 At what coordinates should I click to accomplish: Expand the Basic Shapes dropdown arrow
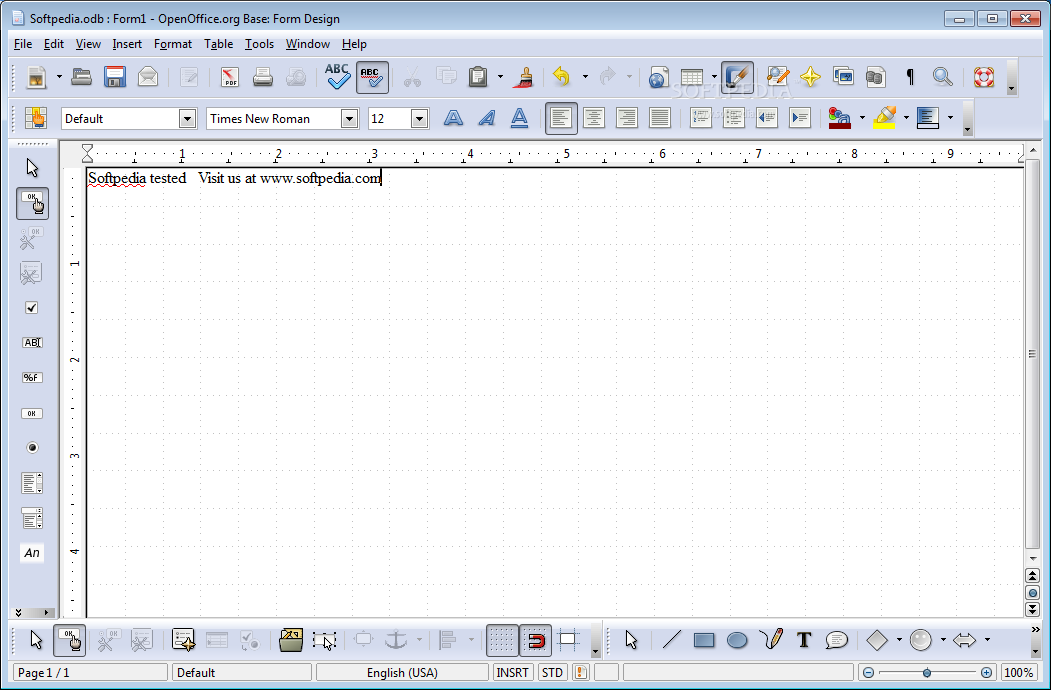click(899, 640)
